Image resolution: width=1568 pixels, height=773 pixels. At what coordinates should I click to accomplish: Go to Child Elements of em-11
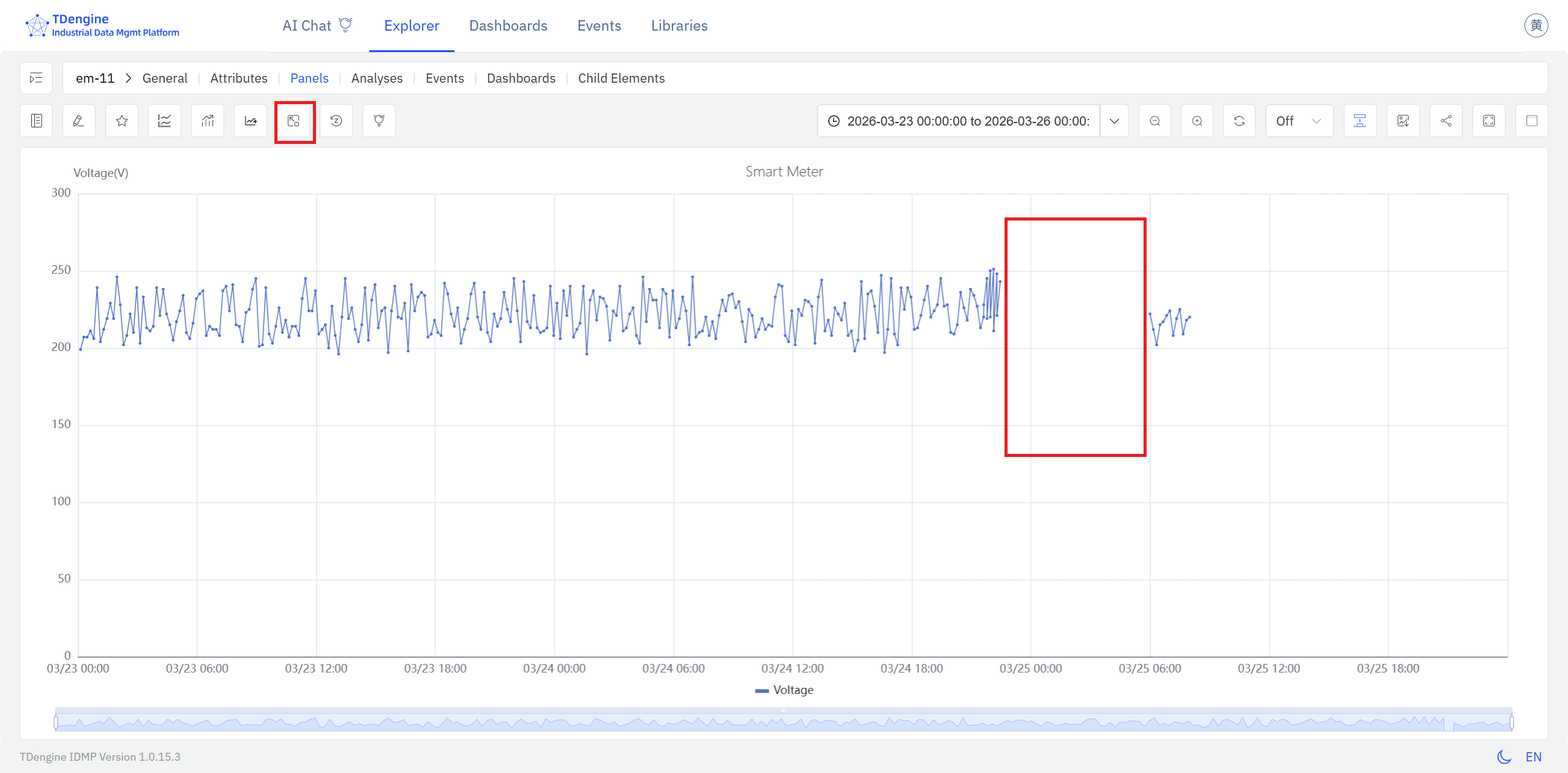(x=621, y=78)
